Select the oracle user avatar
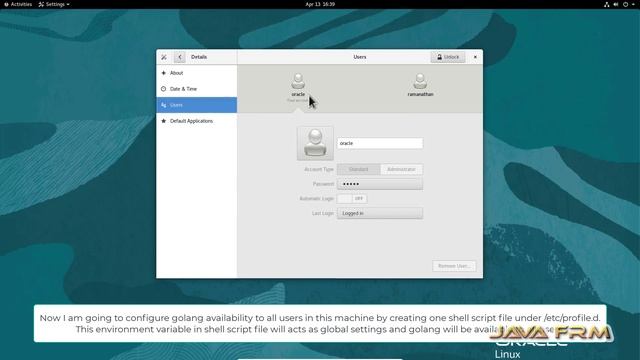 tap(298, 81)
